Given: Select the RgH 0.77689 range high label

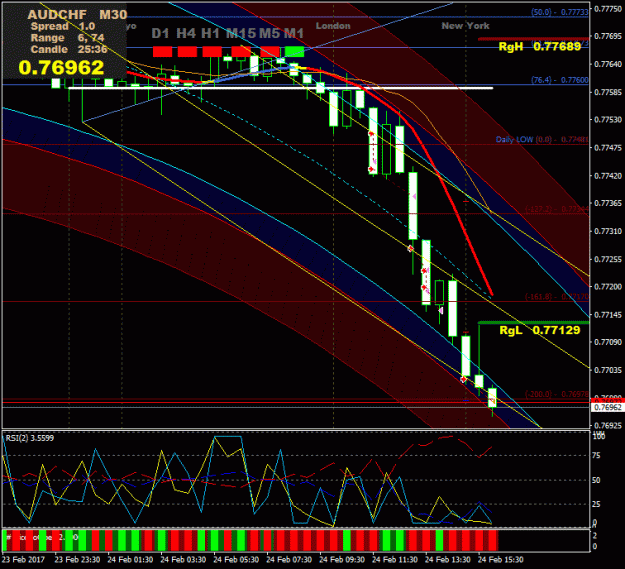Looking at the screenshot, I should 540,47.
